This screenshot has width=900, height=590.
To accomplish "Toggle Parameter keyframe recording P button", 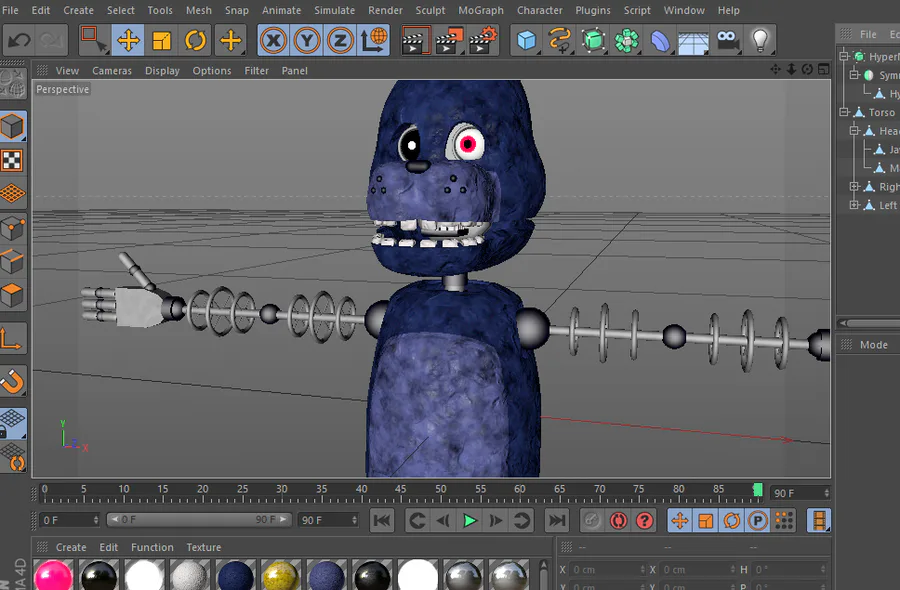I will (758, 521).
